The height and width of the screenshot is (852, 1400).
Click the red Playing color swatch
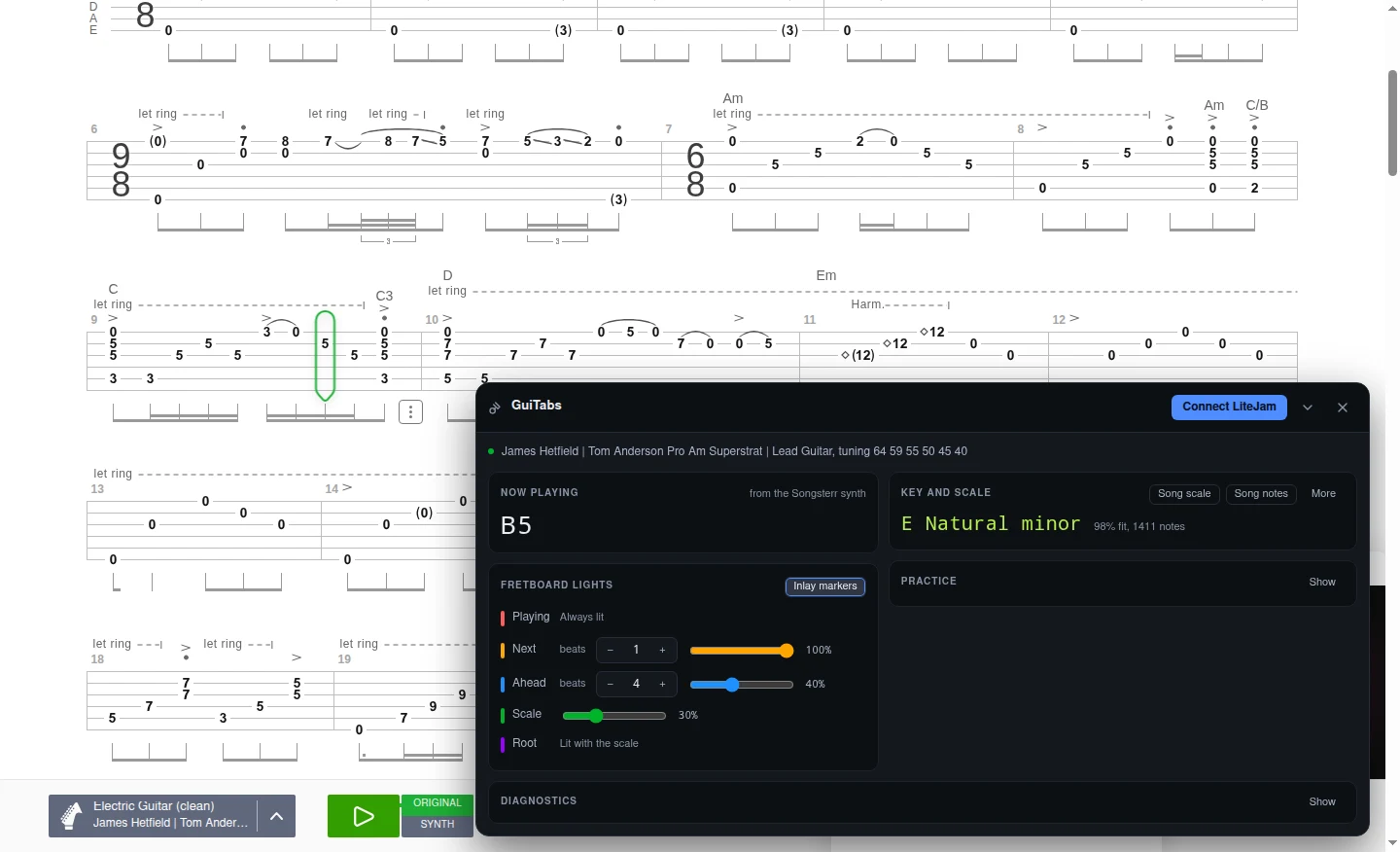503,619
